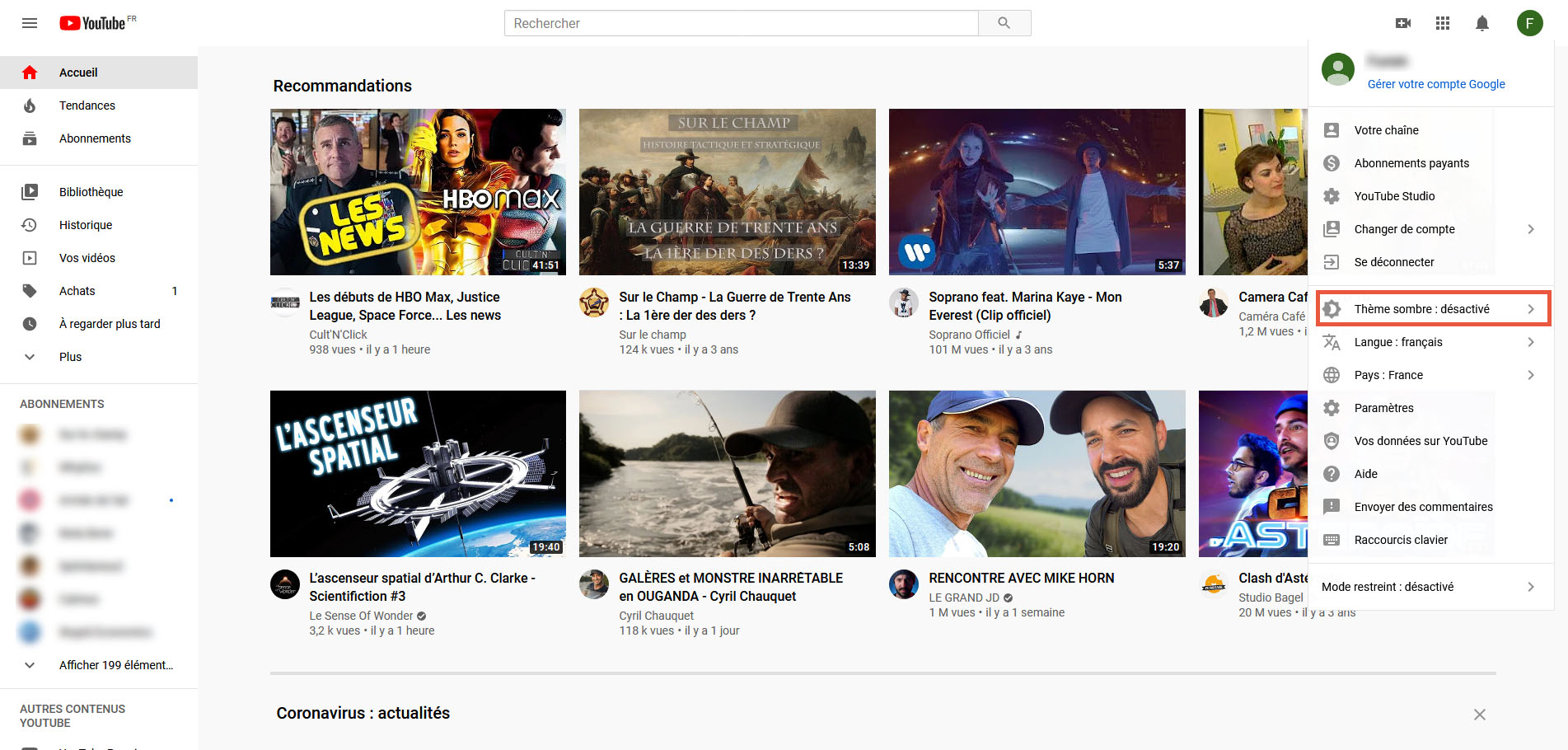Play the Soprano Mon Everest thumbnail
The width and height of the screenshot is (1568, 750).
coord(1037,192)
